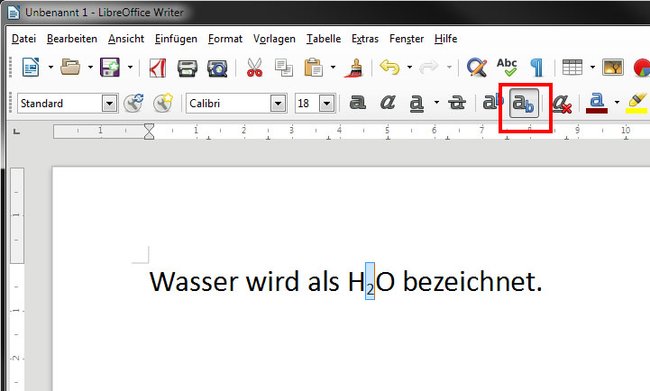Image resolution: width=650 pixels, height=391 pixels.
Task: Open the Find and Replace icon
Action: 476,67
